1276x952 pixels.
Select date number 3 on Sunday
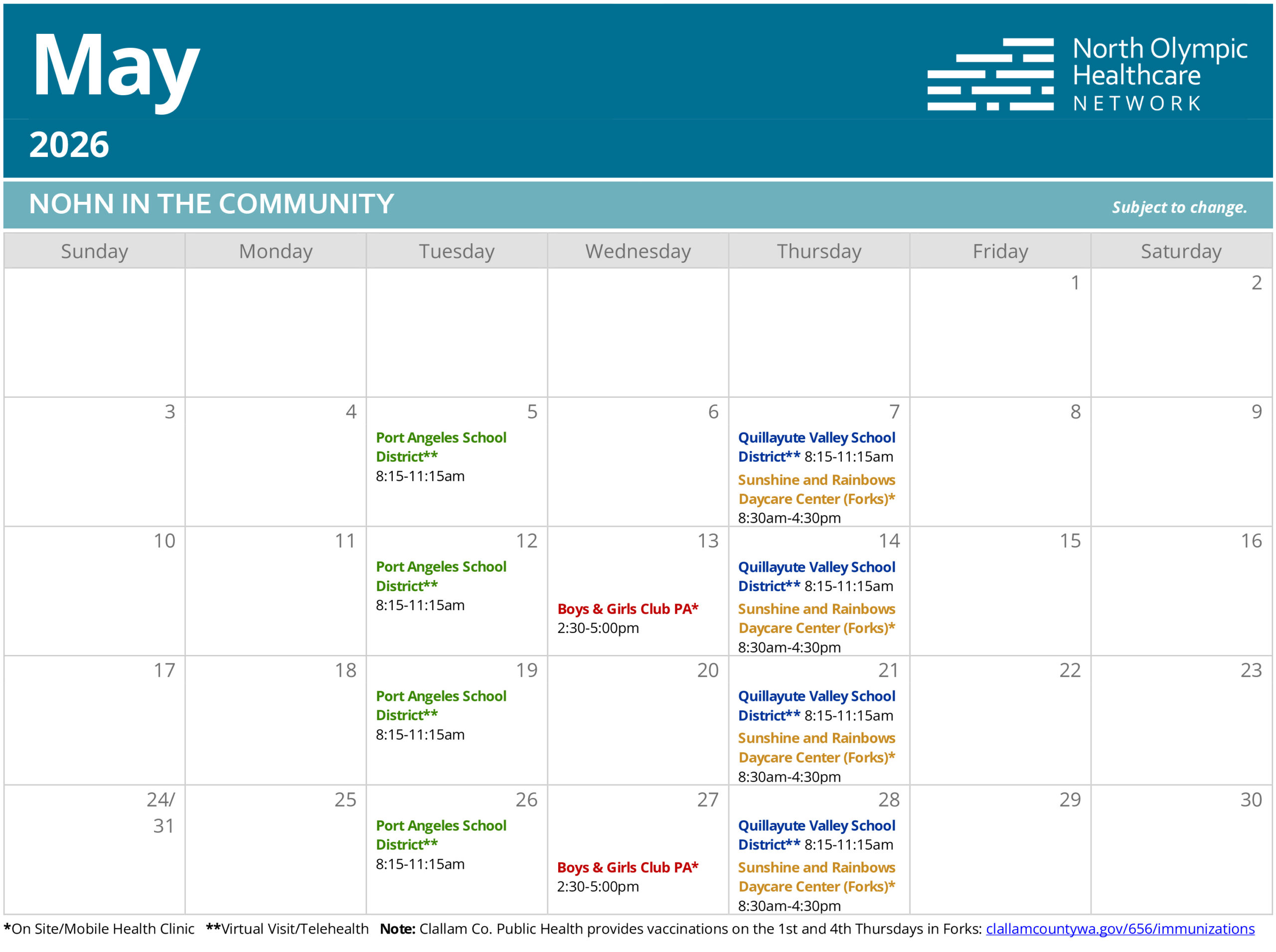(169, 412)
